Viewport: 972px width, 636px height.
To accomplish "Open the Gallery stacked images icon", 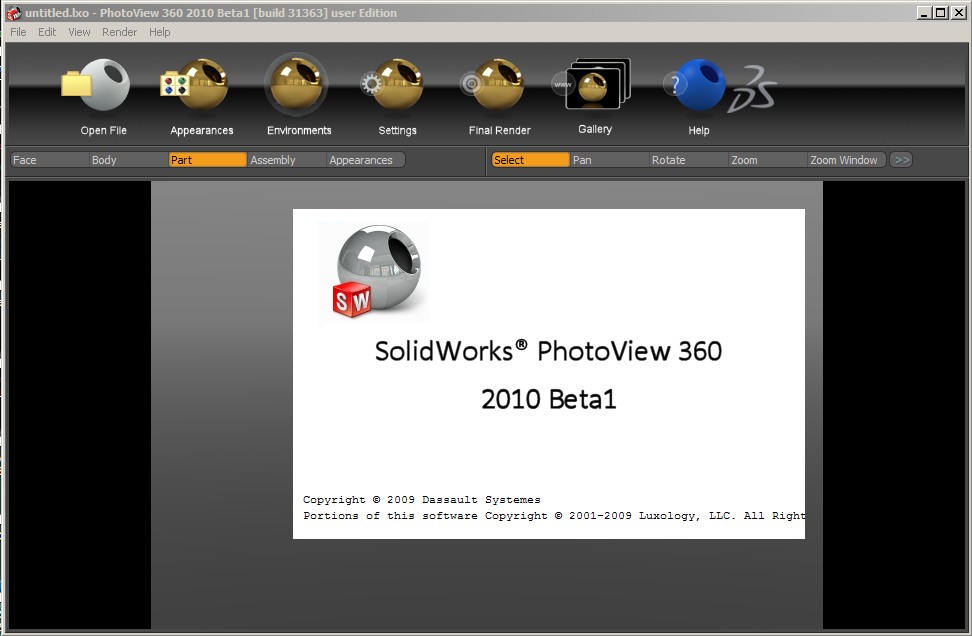I will tap(592, 84).
